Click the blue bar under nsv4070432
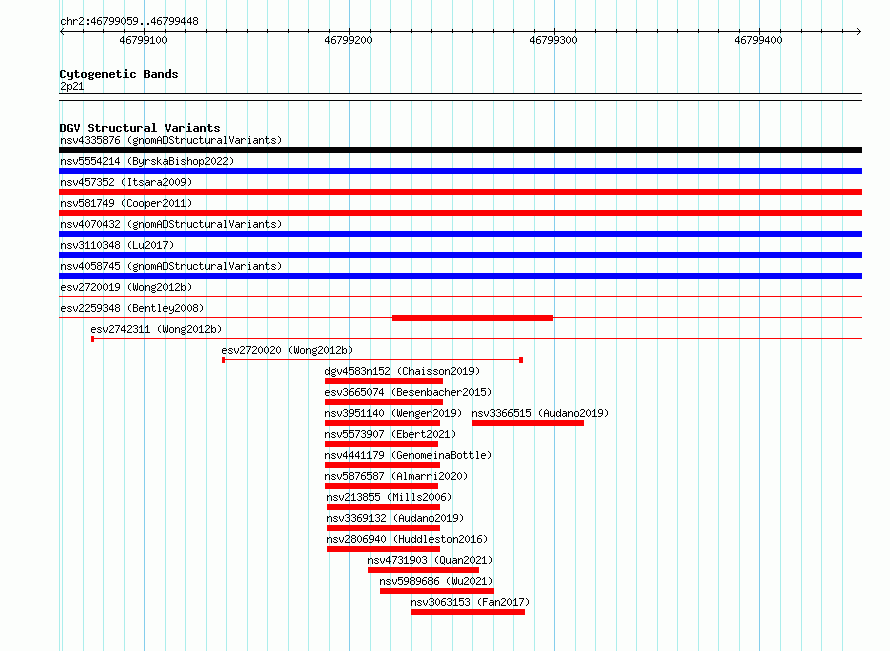 click(460, 234)
